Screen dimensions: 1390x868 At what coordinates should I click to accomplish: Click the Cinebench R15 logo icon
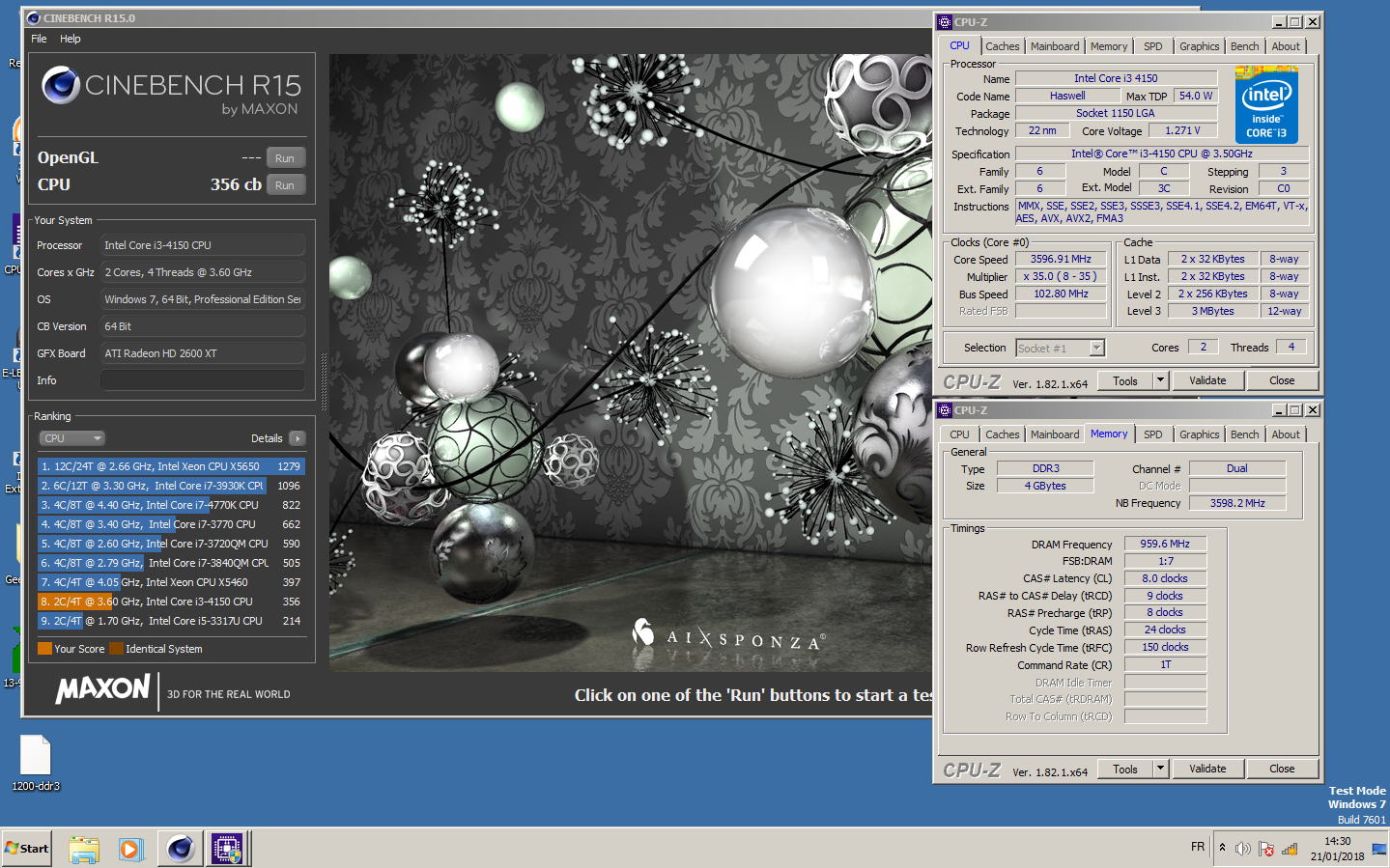pyautogui.click(x=61, y=86)
